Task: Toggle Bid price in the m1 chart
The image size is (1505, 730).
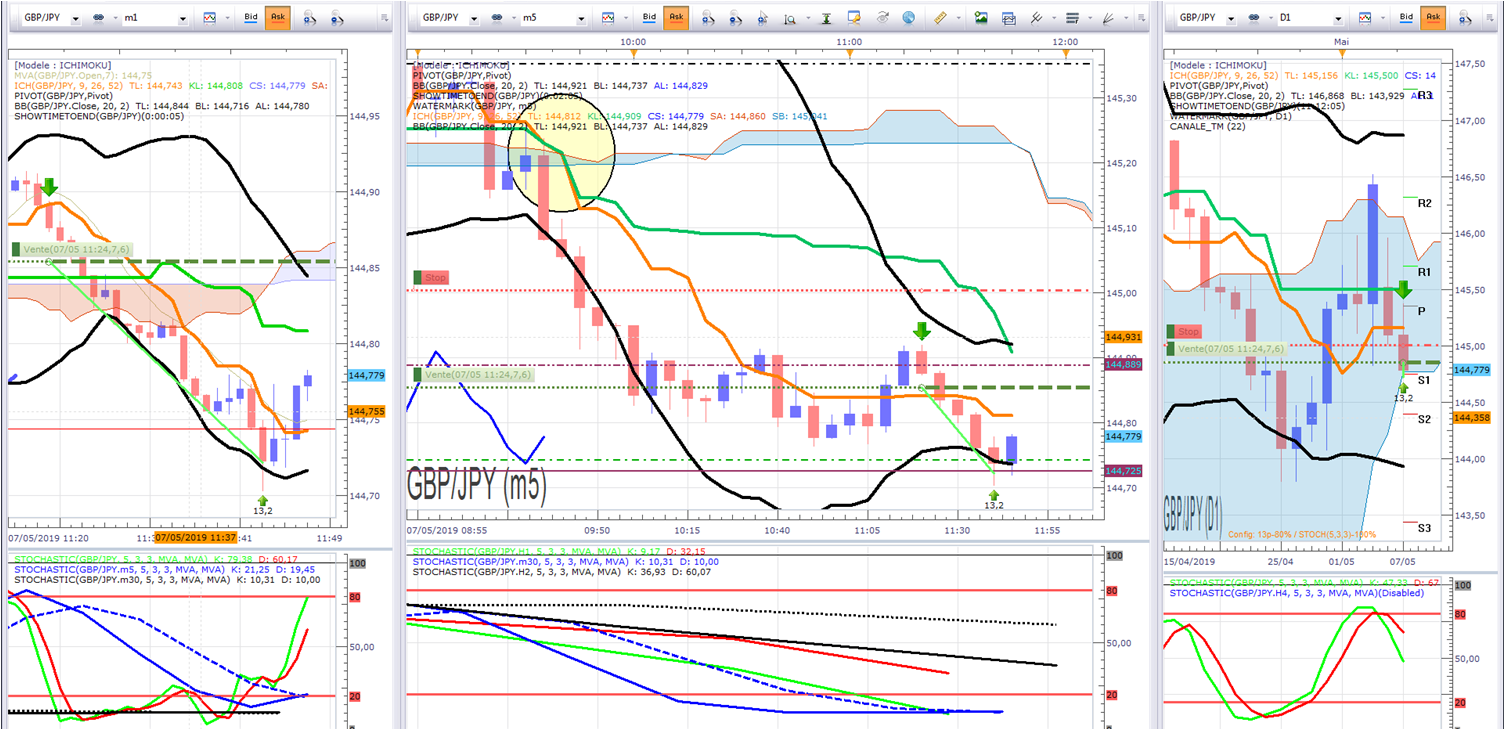Action: tap(251, 18)
